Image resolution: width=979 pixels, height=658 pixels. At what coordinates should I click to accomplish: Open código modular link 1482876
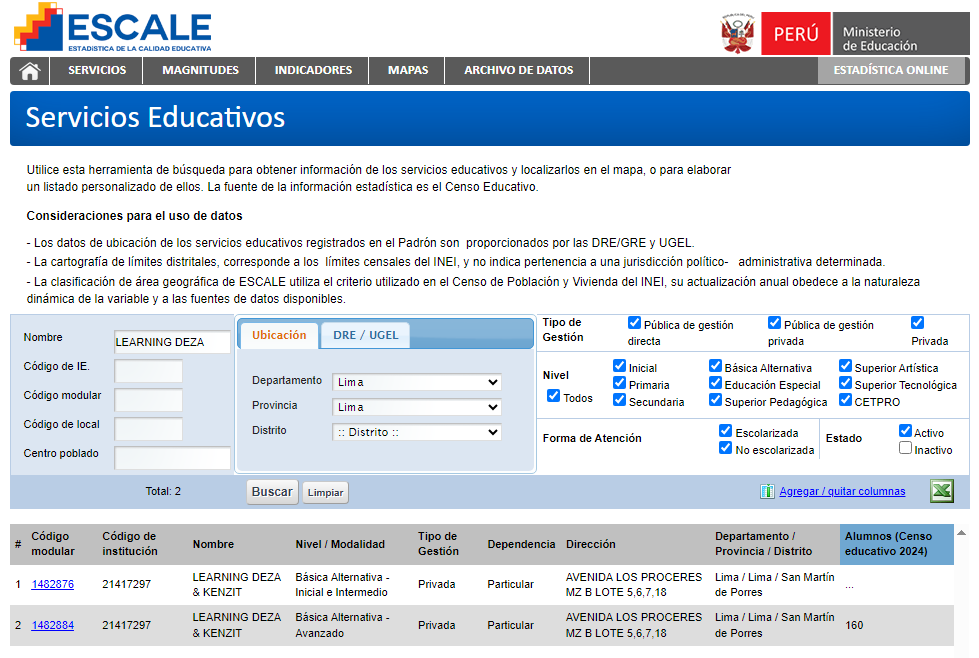52,584
